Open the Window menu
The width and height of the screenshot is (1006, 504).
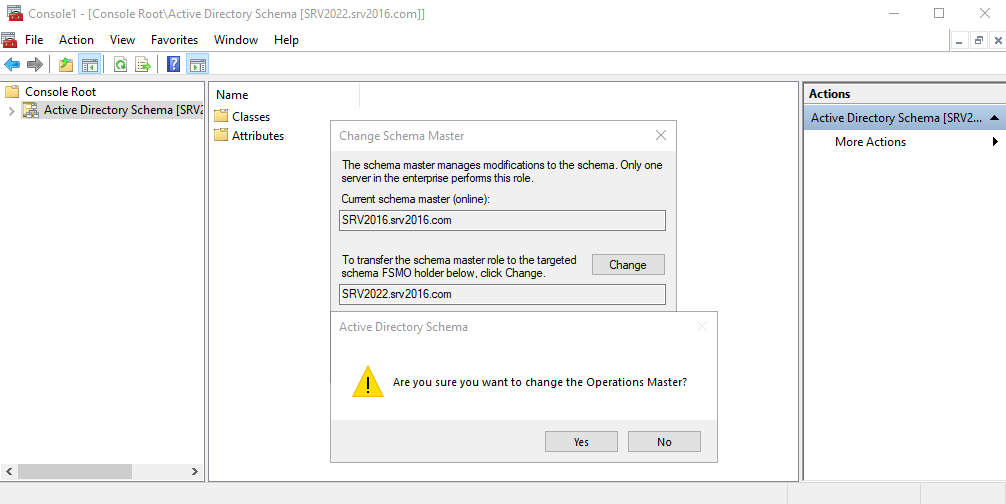tap(235, 40)
